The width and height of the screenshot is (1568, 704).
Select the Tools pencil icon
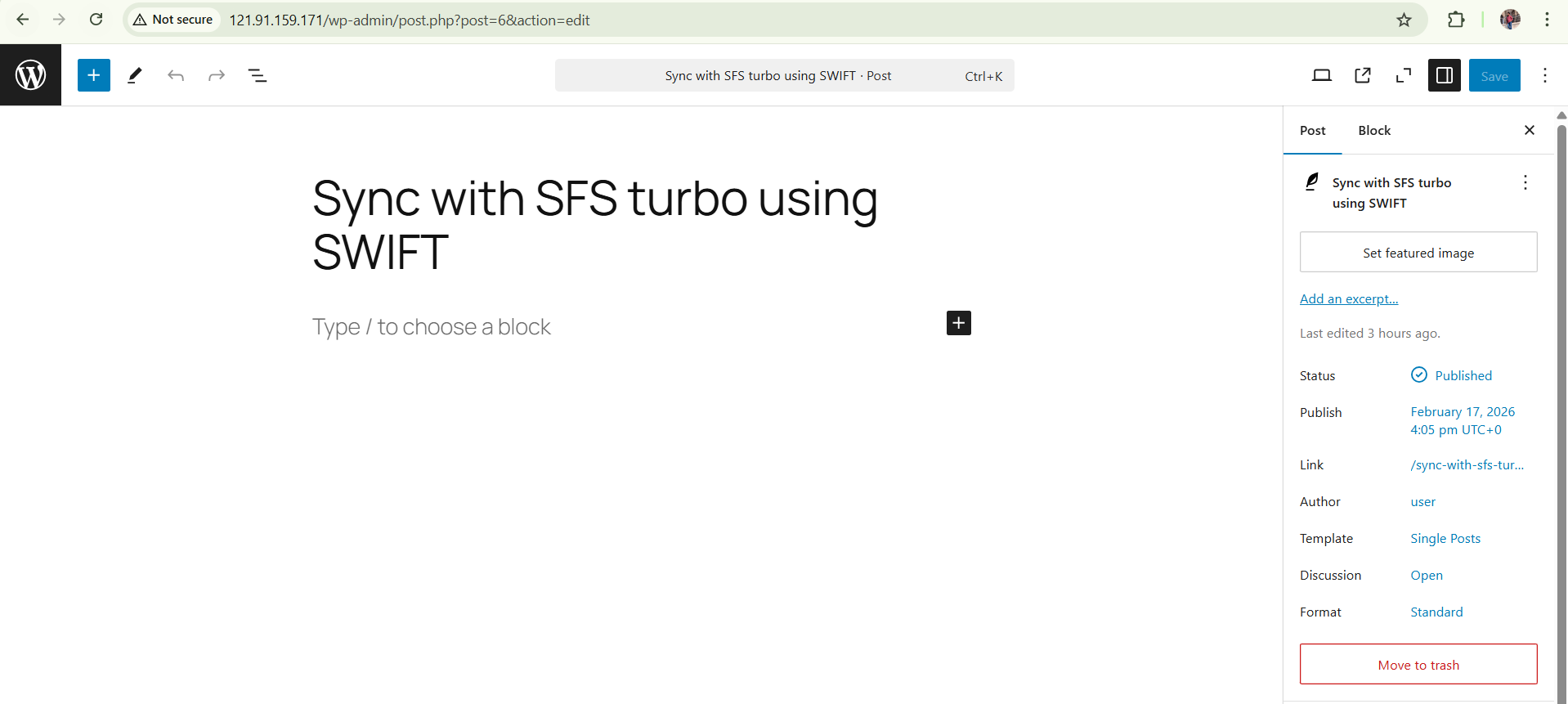pos(135,75)
